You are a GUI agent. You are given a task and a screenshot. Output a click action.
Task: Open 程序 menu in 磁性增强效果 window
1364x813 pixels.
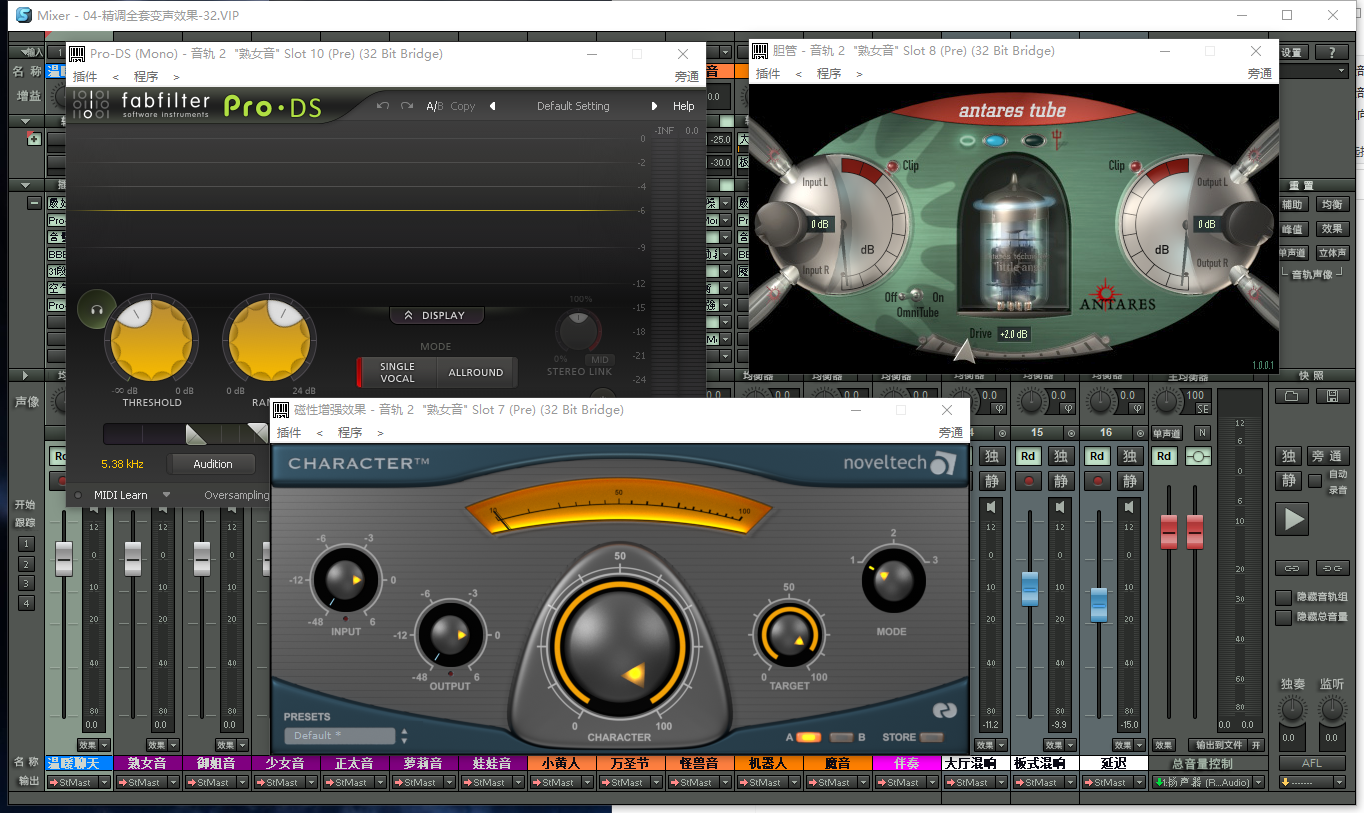click(350, 432)
